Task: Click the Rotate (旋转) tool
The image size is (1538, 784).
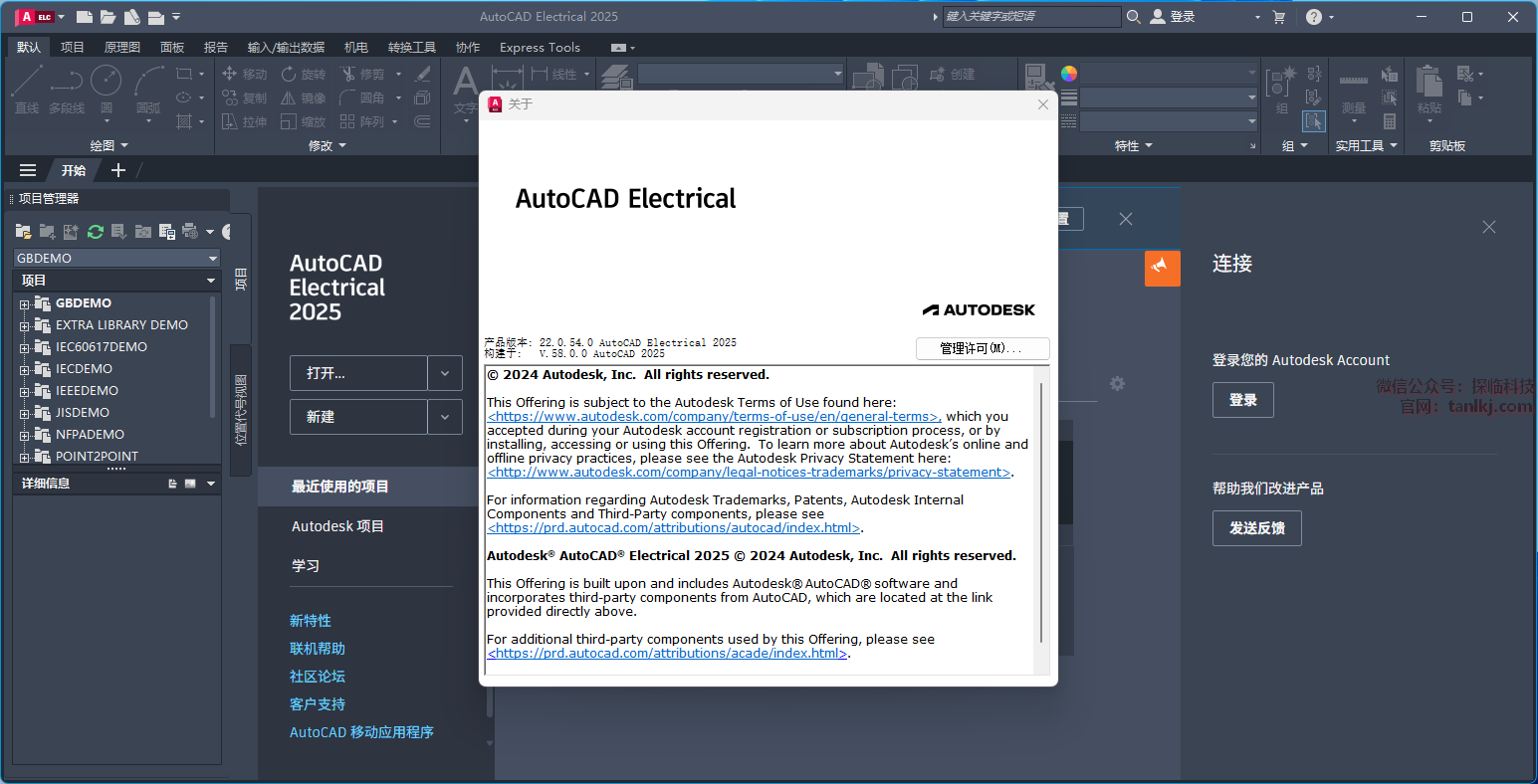Action: 304,74
